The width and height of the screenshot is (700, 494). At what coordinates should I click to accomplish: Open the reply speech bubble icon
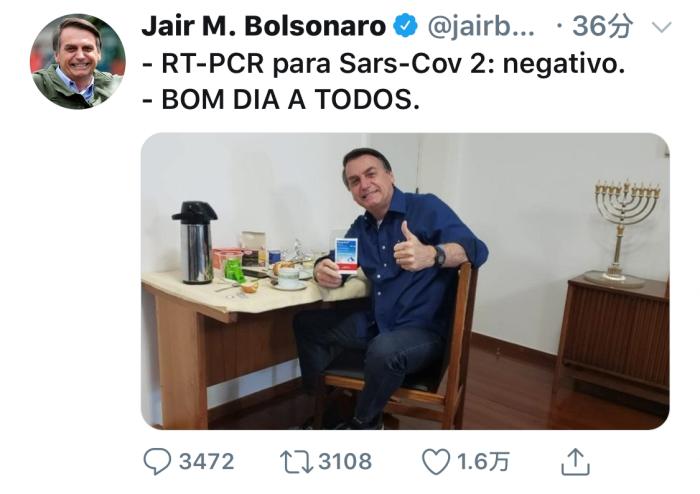(157, 461)
